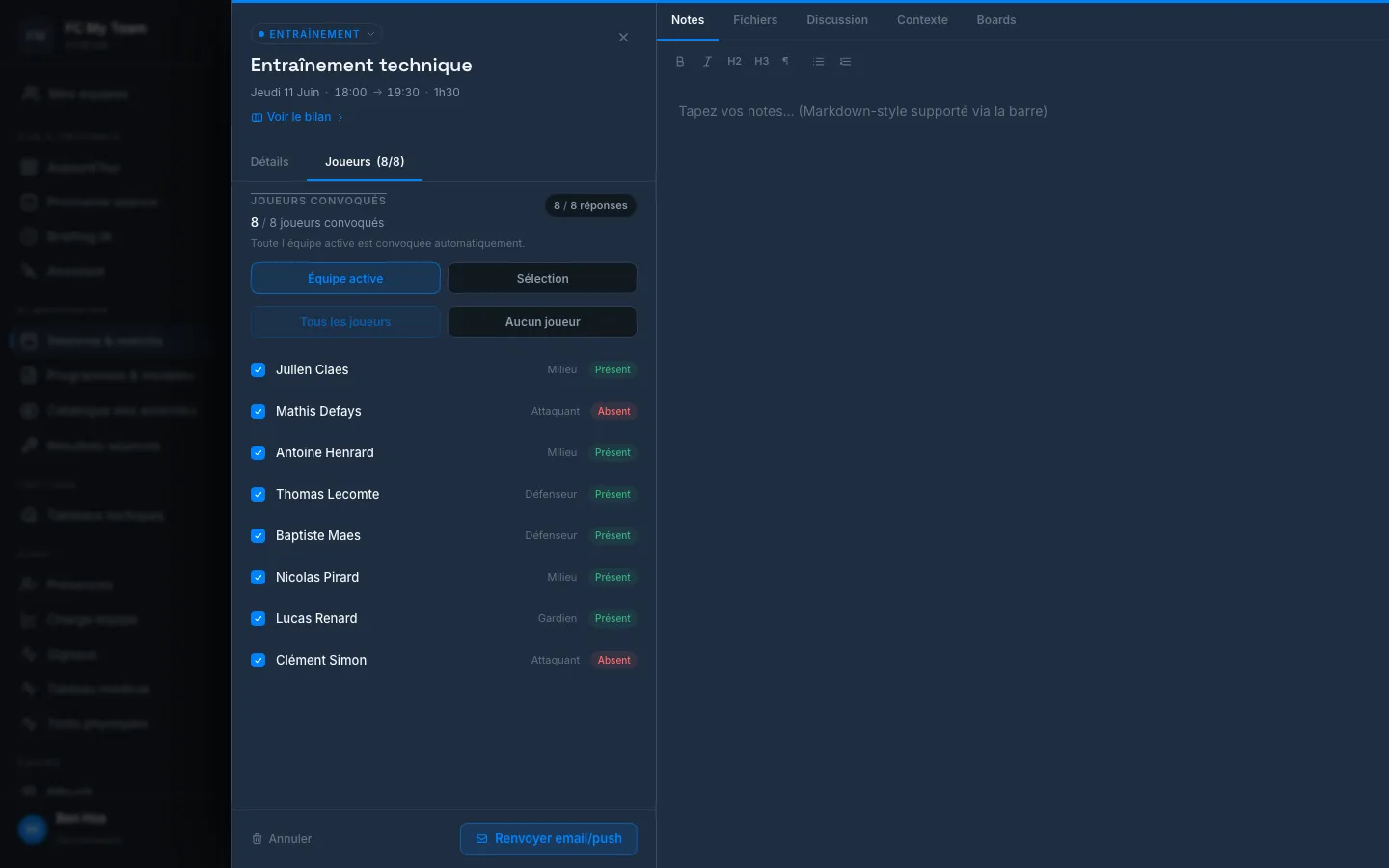Uncheck Julien Claes checkbox

[259, 370]
